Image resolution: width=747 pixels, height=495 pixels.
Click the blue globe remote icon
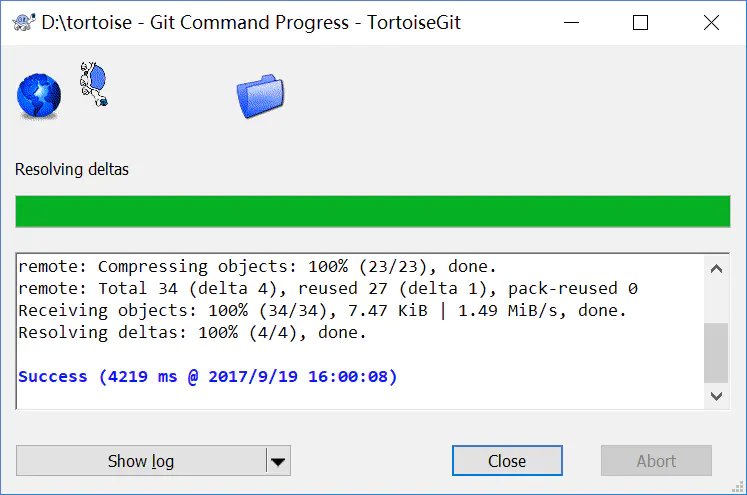(39, 96)
